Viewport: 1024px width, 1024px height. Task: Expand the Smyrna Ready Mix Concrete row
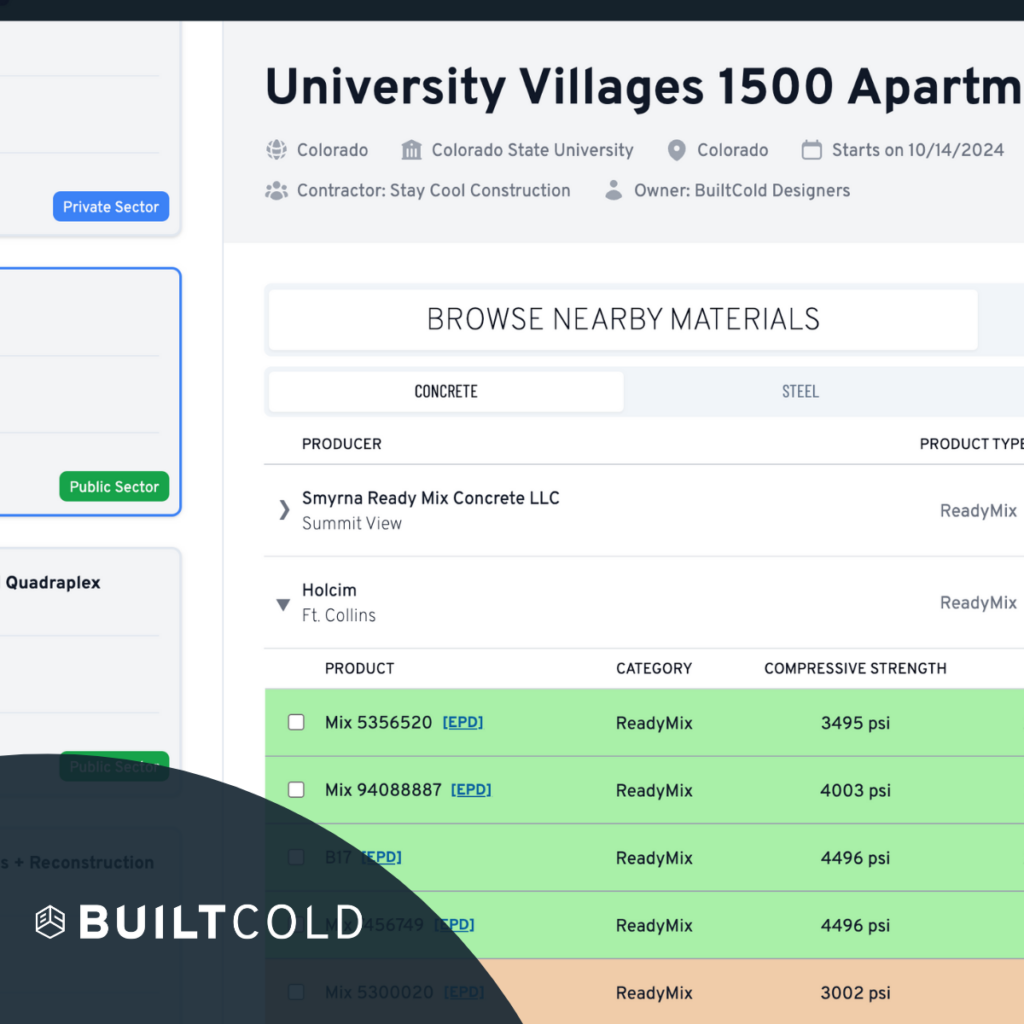[x=284, y=510]
